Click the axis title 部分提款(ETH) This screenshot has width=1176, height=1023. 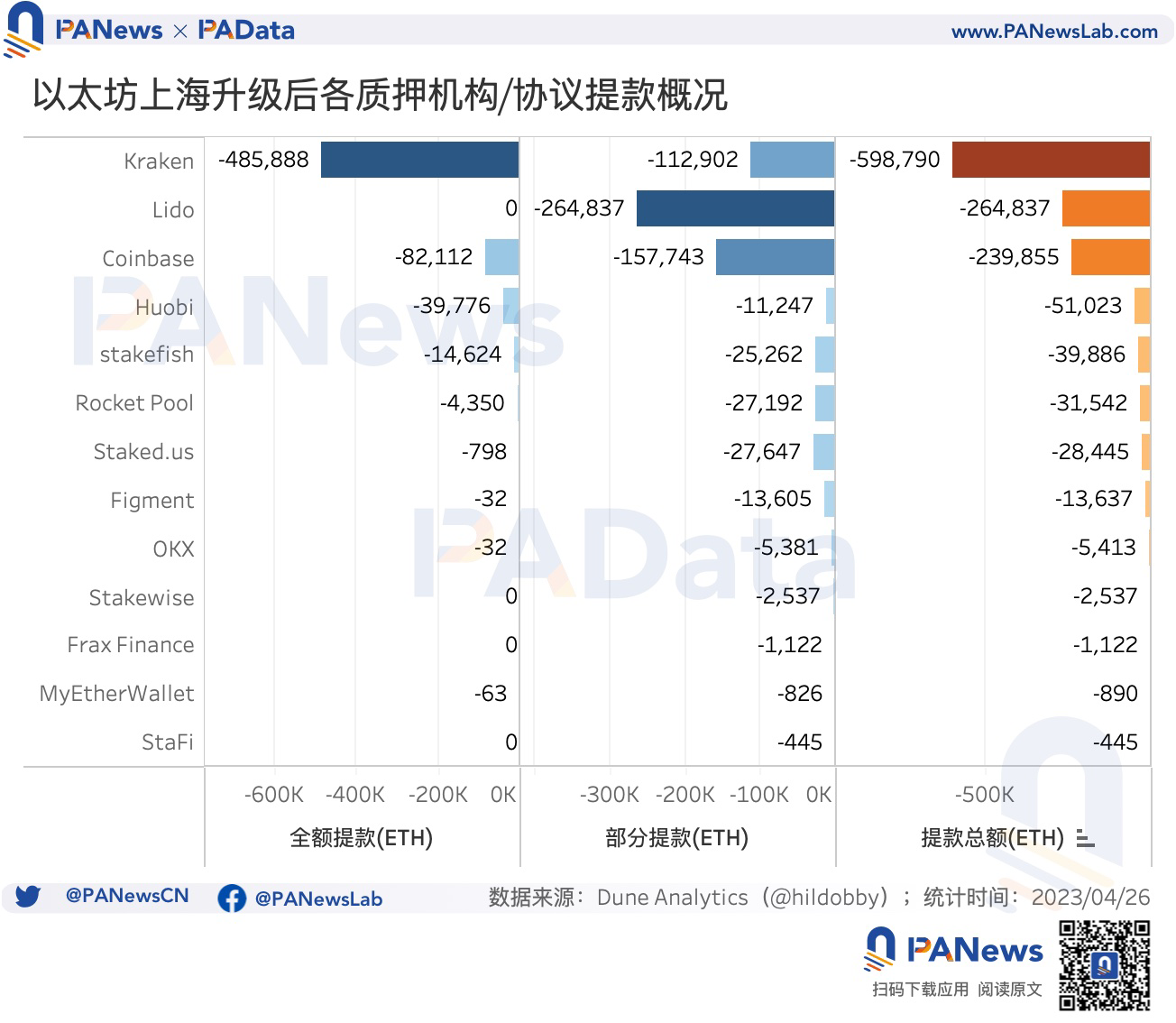point(677,838)
